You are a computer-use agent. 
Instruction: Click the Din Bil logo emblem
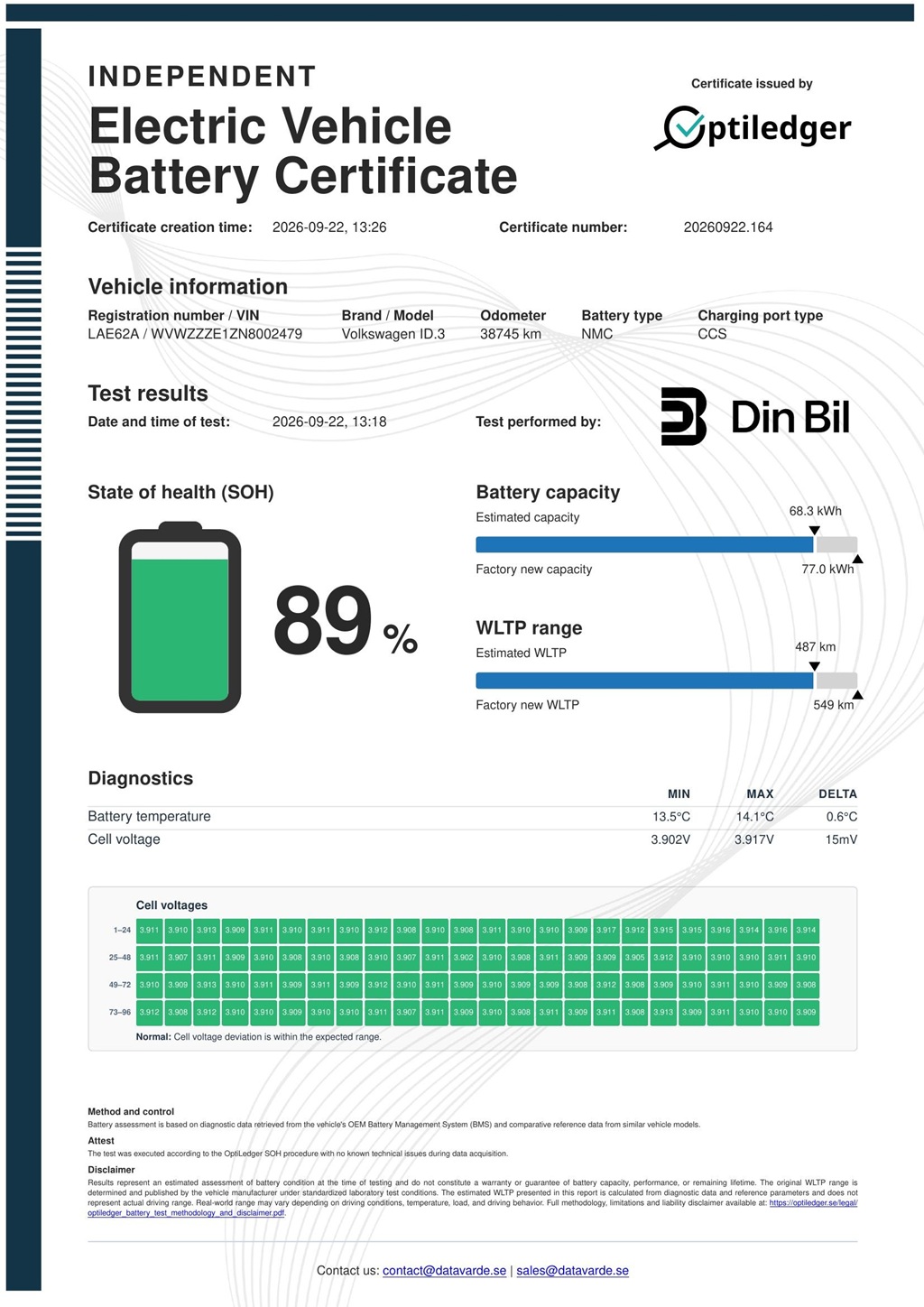tap(683, 417)
